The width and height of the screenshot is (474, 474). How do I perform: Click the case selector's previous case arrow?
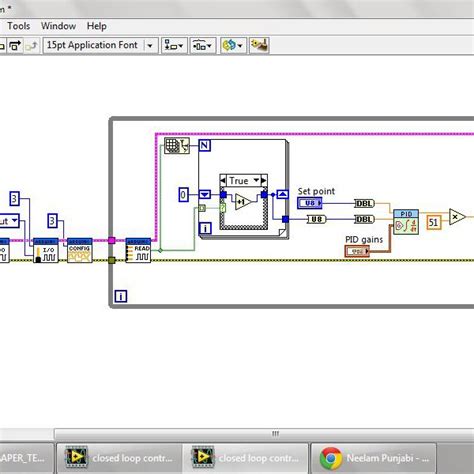pyautogui.click(x=223, y=181)
